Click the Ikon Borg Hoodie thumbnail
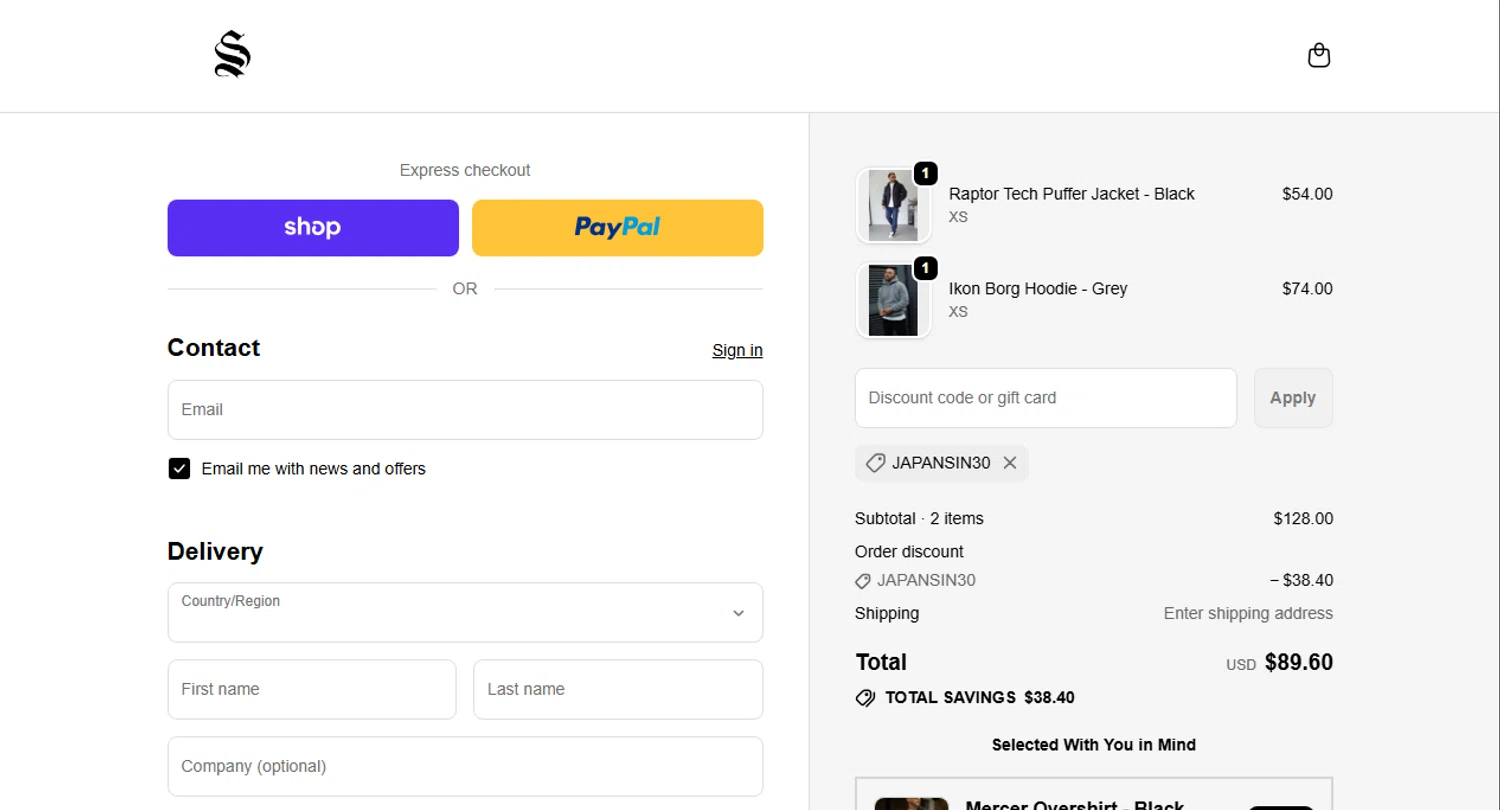Screen dimensions: 1500x810 pyautogui.click(x=893, y=300)
